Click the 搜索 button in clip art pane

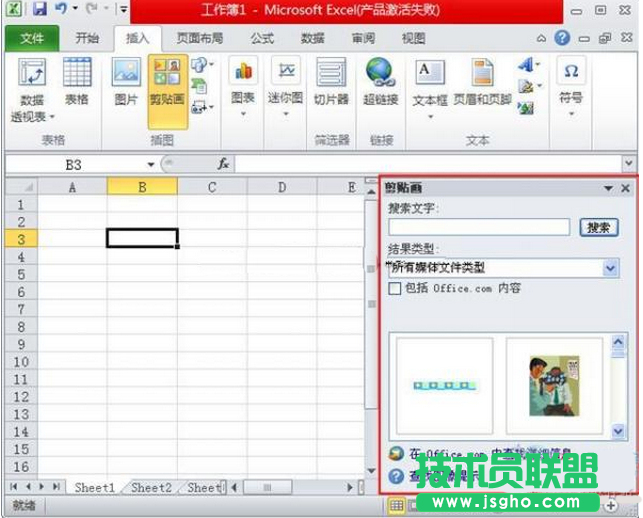[x=599, y=227]
